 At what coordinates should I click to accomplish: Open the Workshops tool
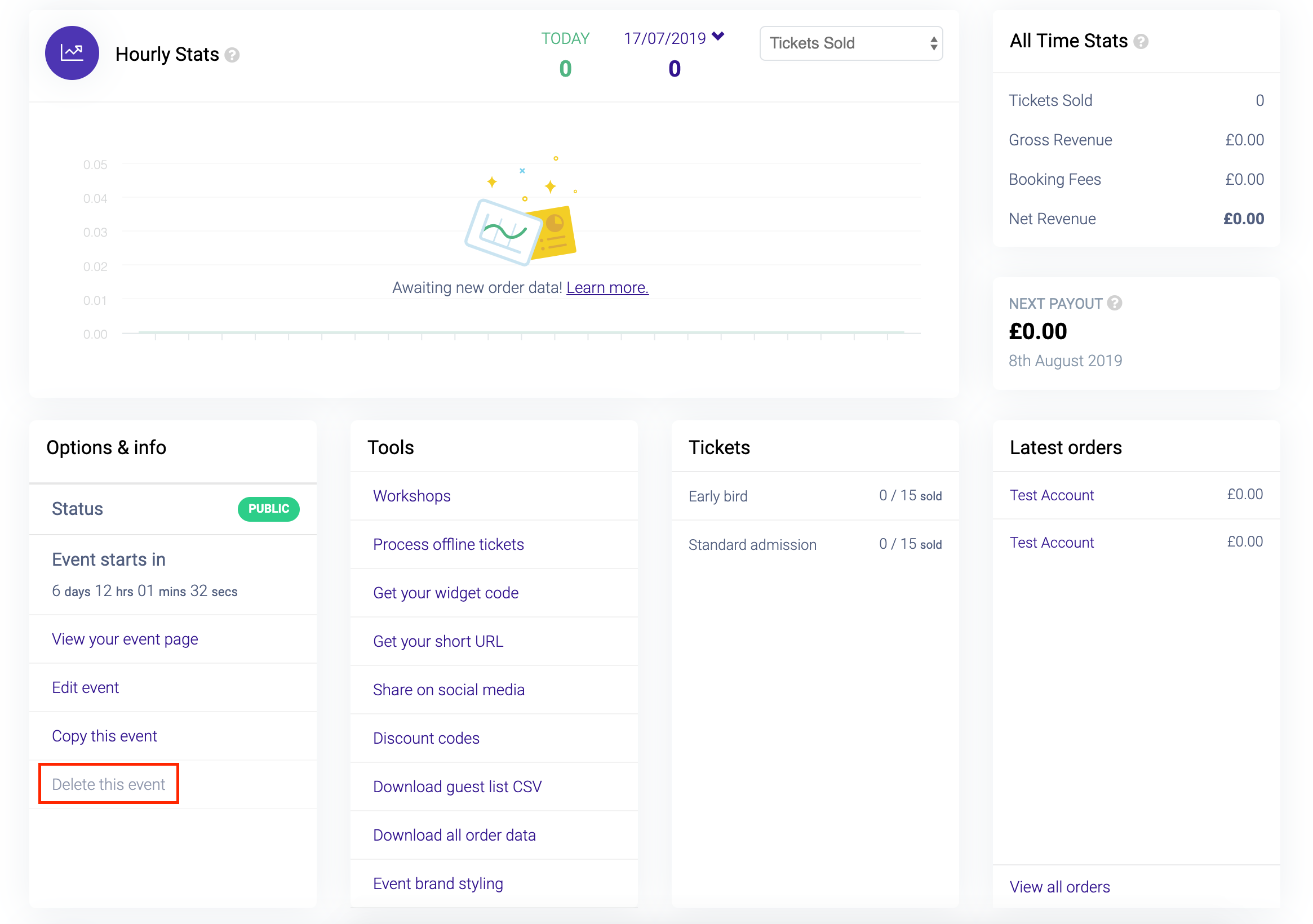[412, 496]
